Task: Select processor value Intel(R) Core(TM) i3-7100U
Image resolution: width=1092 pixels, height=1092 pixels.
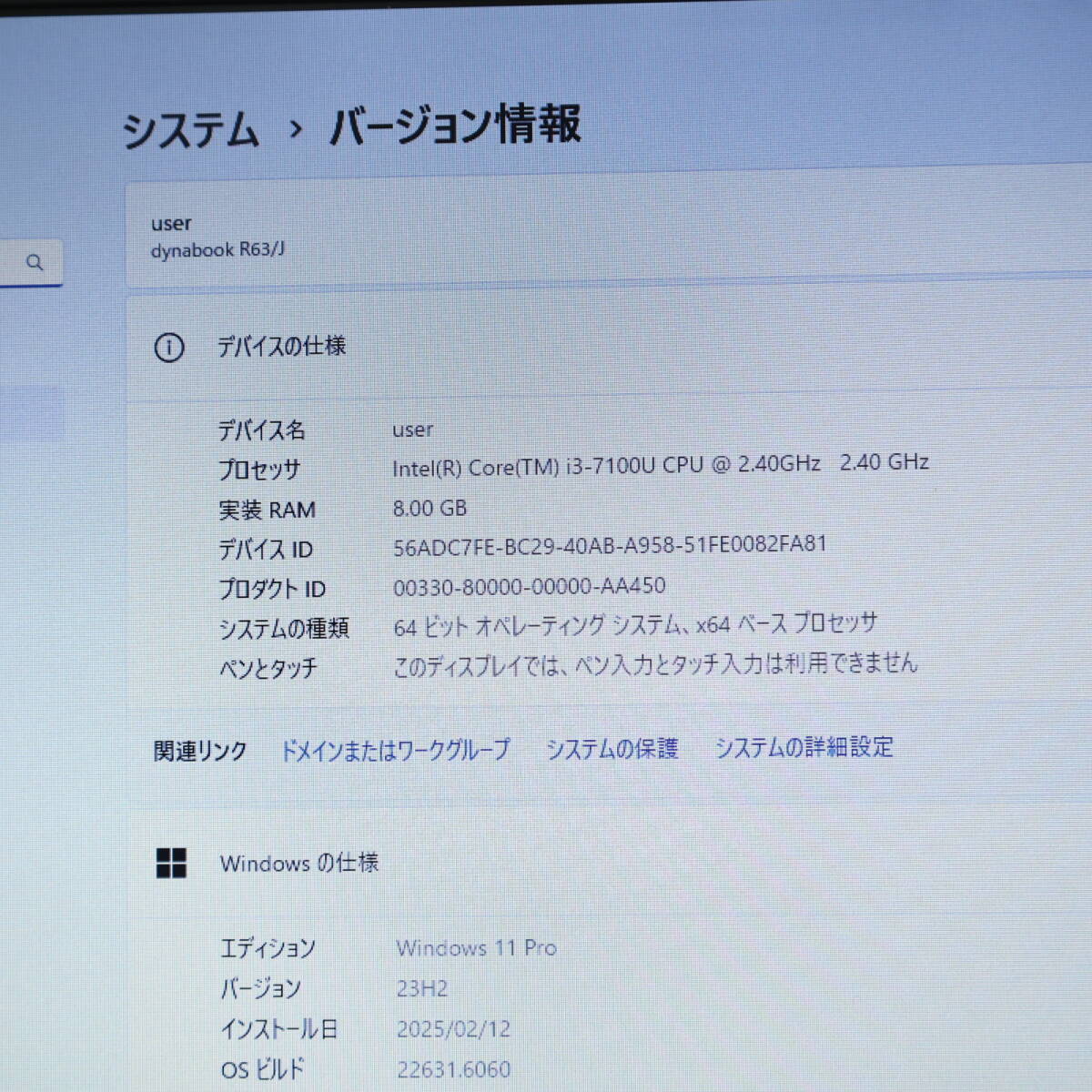Action: click(607, 466)
